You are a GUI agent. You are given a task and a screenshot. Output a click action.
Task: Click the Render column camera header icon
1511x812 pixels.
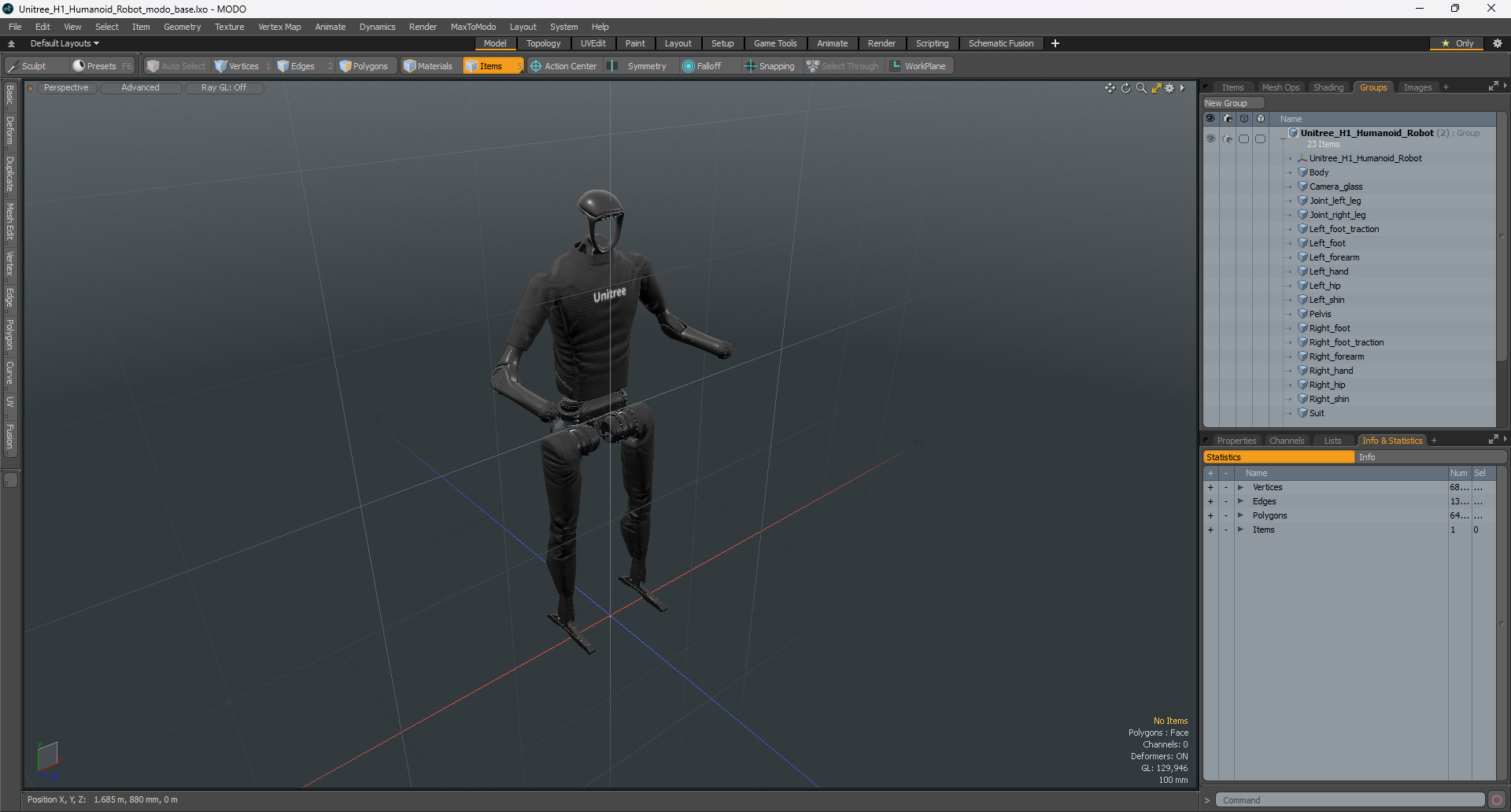(1228, 119)
